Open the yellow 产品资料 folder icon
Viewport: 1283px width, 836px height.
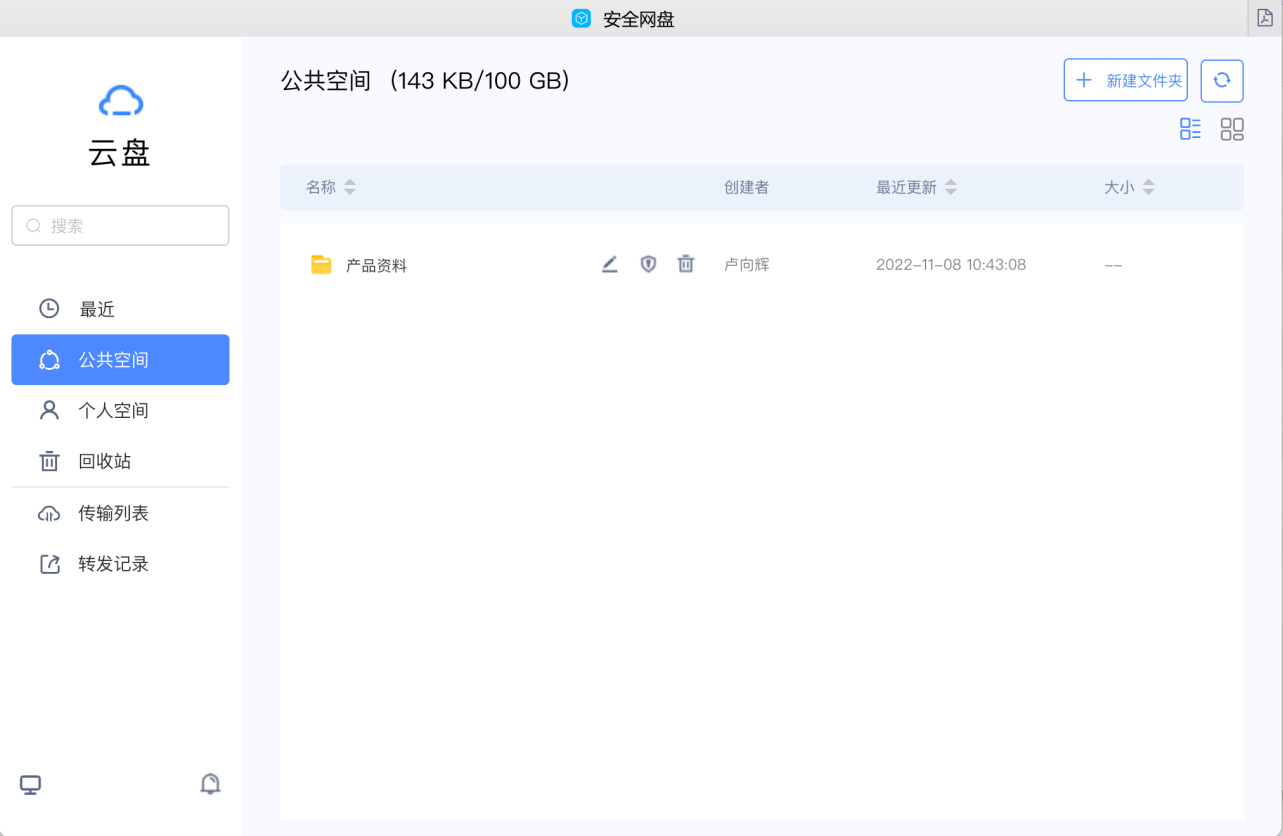320,264
